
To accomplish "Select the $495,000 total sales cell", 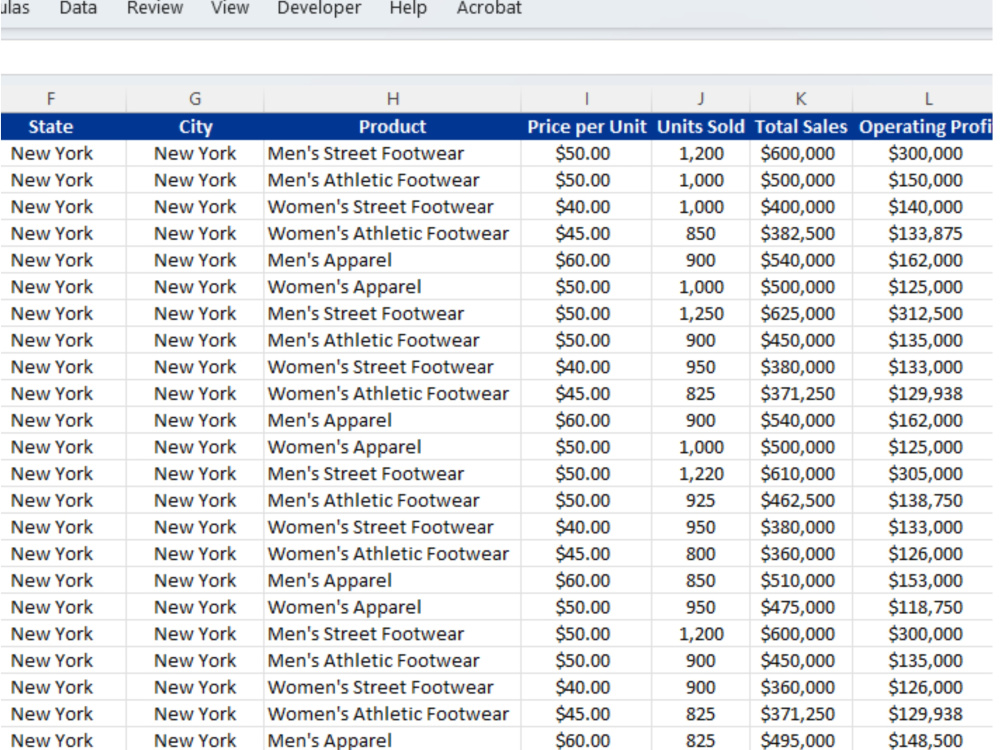I will point(801,740).
